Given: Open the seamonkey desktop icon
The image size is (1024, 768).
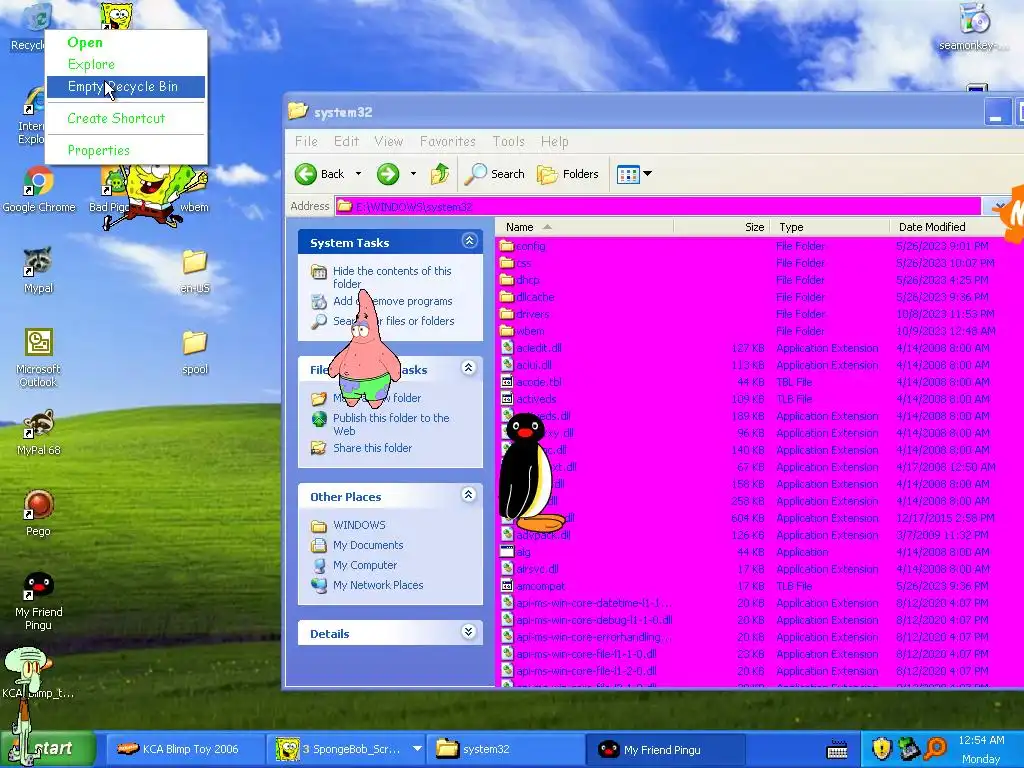Looking at the screenshot, I should tap(976, 27).
